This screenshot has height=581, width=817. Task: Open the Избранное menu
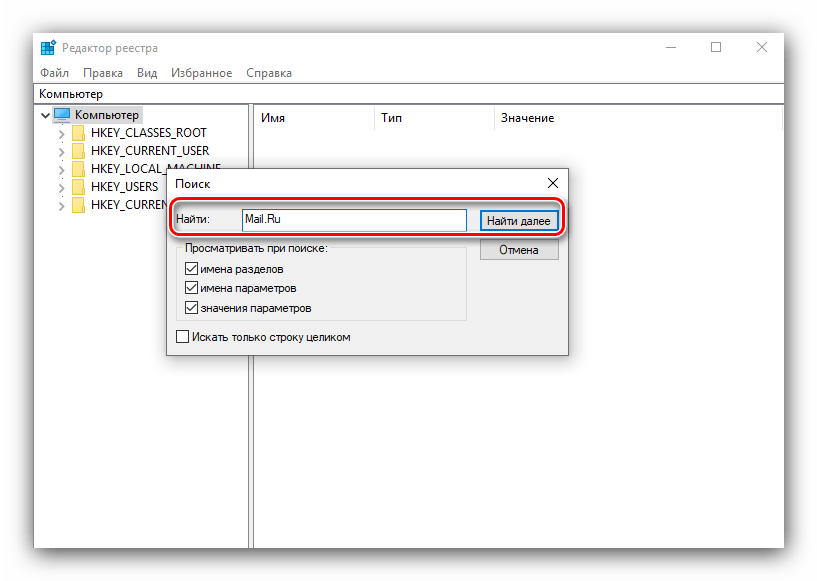(200, 73)
